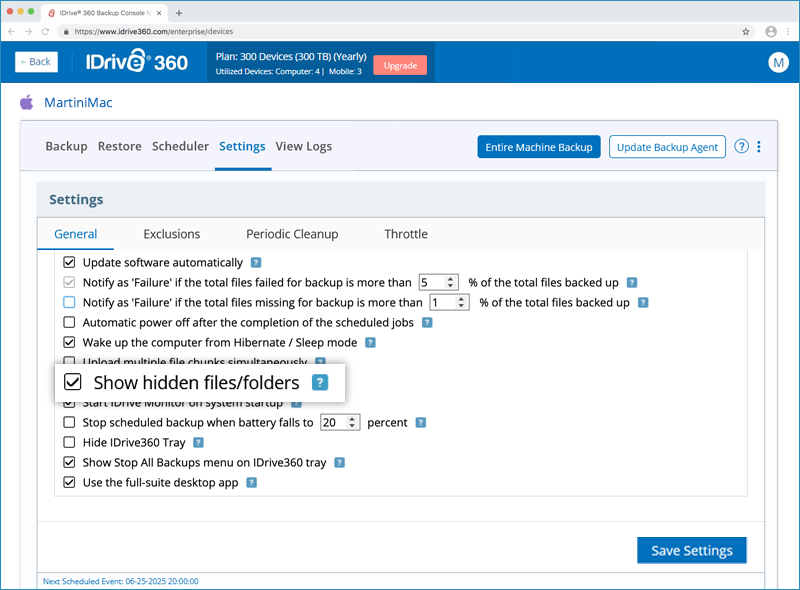
Task: Click the Next Scheduled Event text
Action: pos(121,581)
